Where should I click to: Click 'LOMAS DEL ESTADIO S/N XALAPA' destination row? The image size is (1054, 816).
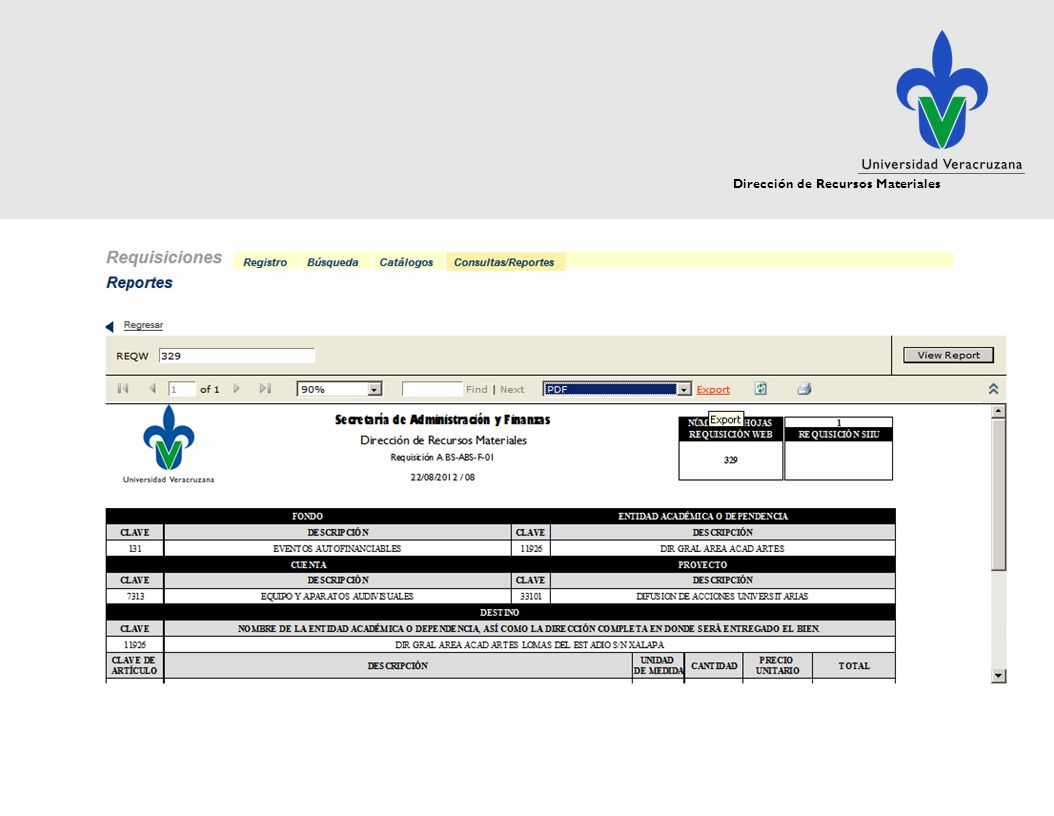(529, 645)
